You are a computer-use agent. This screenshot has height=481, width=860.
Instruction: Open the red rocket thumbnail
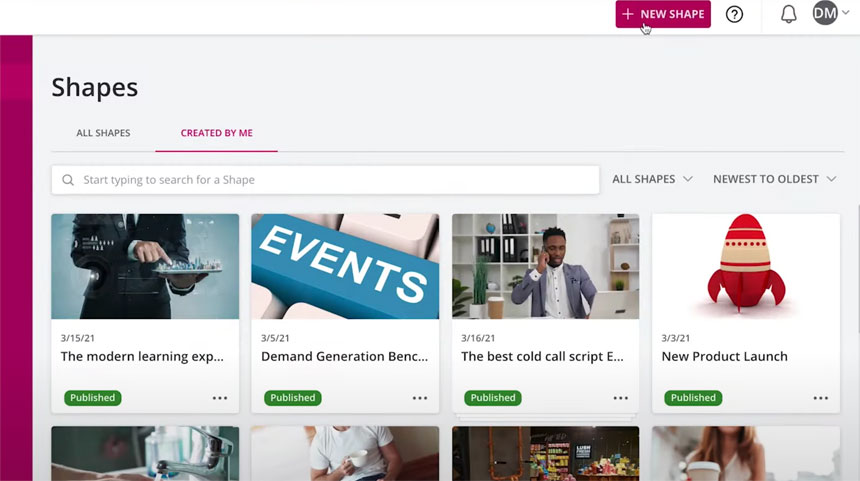point(745,266)
